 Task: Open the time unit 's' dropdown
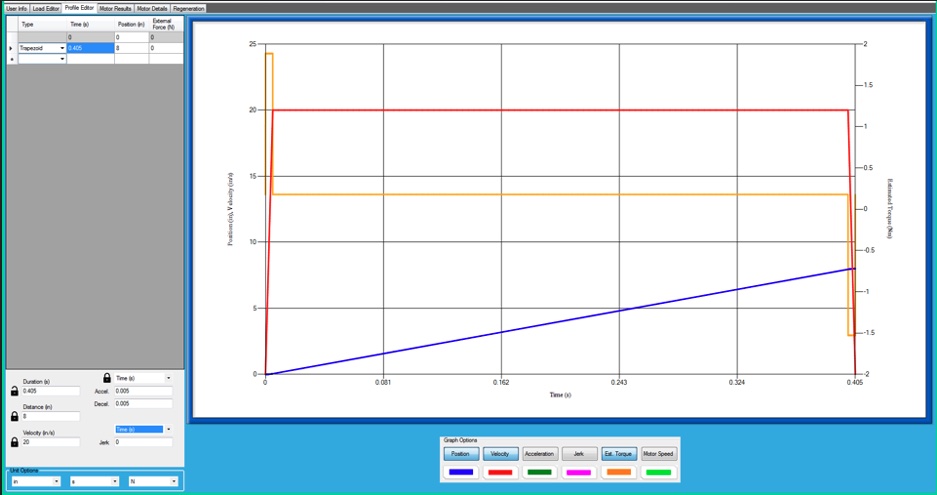[x=114, y=481]
